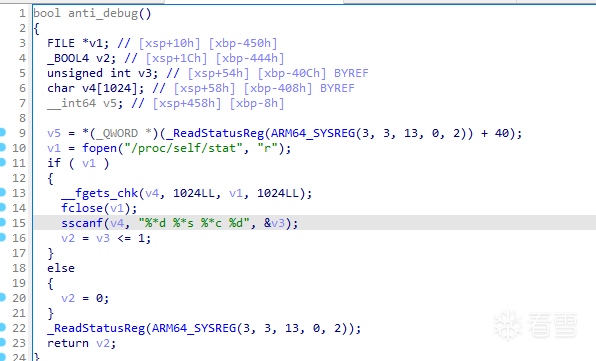Click the _BOOL4 v2 declaration
This screenshot has height=361, width=596.
pyautogui.click(x=82, y=58)
